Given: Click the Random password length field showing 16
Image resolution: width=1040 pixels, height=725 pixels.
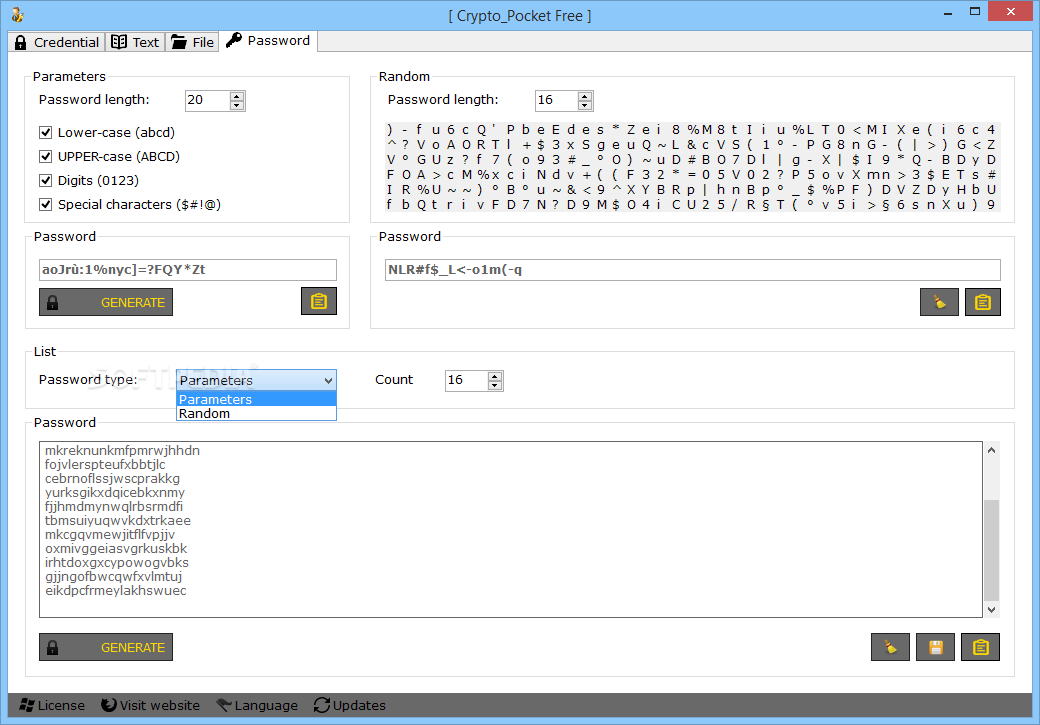Looking at the screenshot, I should coord(556,100).
